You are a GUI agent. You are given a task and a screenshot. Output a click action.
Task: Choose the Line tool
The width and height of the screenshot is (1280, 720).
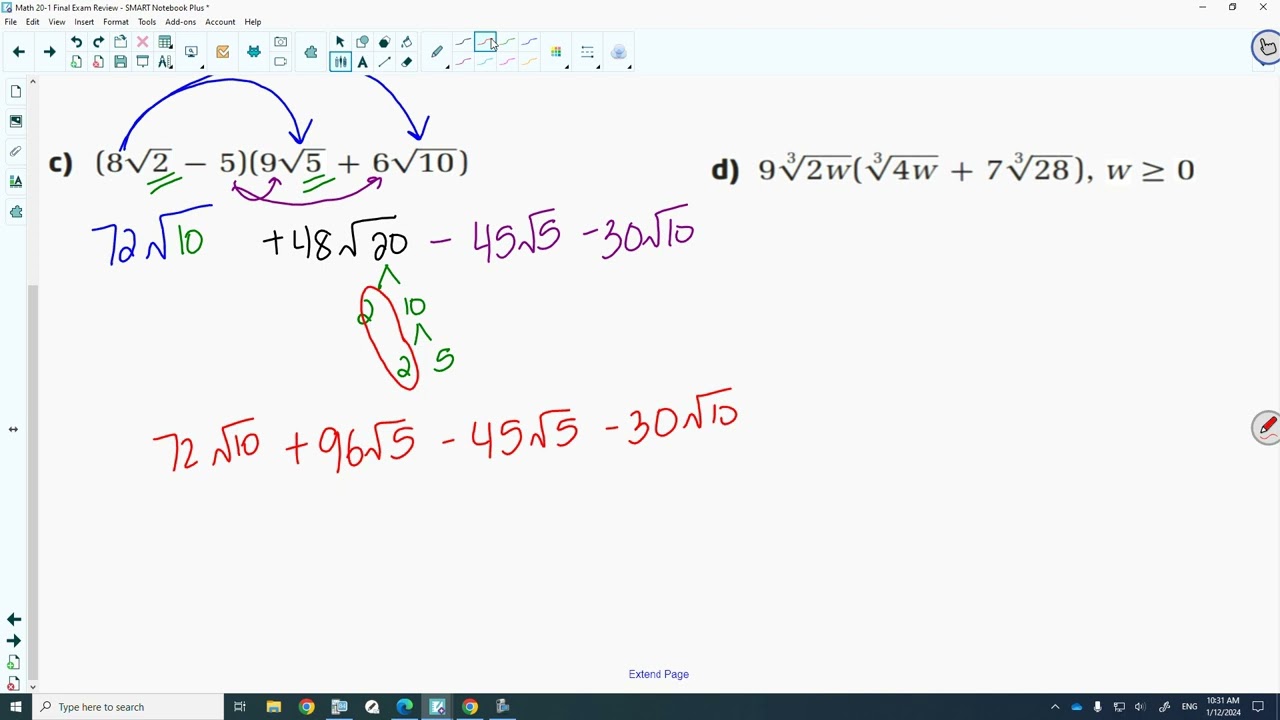[x=384, y=62]
